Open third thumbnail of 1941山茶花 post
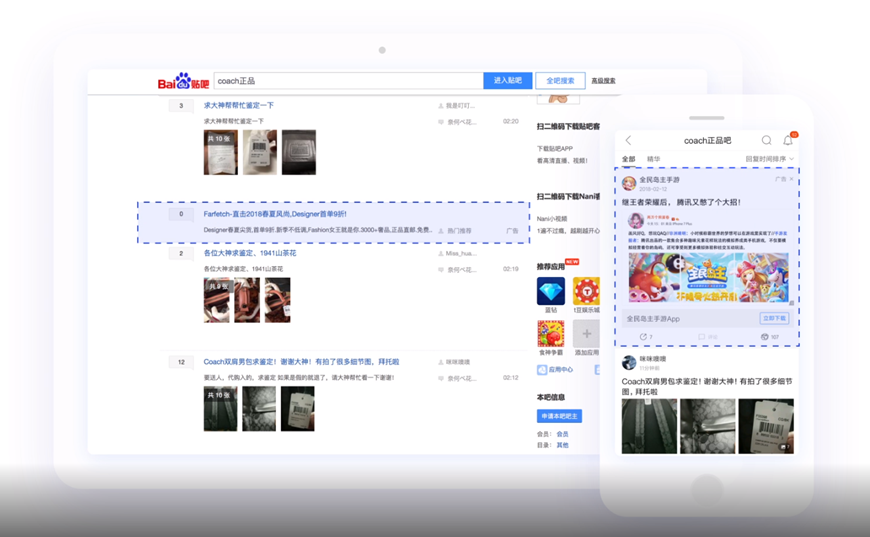The width and height of the screenshot is (870, 537). 277,300
